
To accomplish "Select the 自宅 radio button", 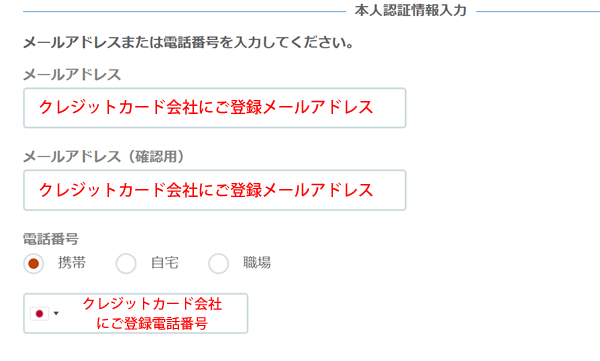I will tap(126, 264).
